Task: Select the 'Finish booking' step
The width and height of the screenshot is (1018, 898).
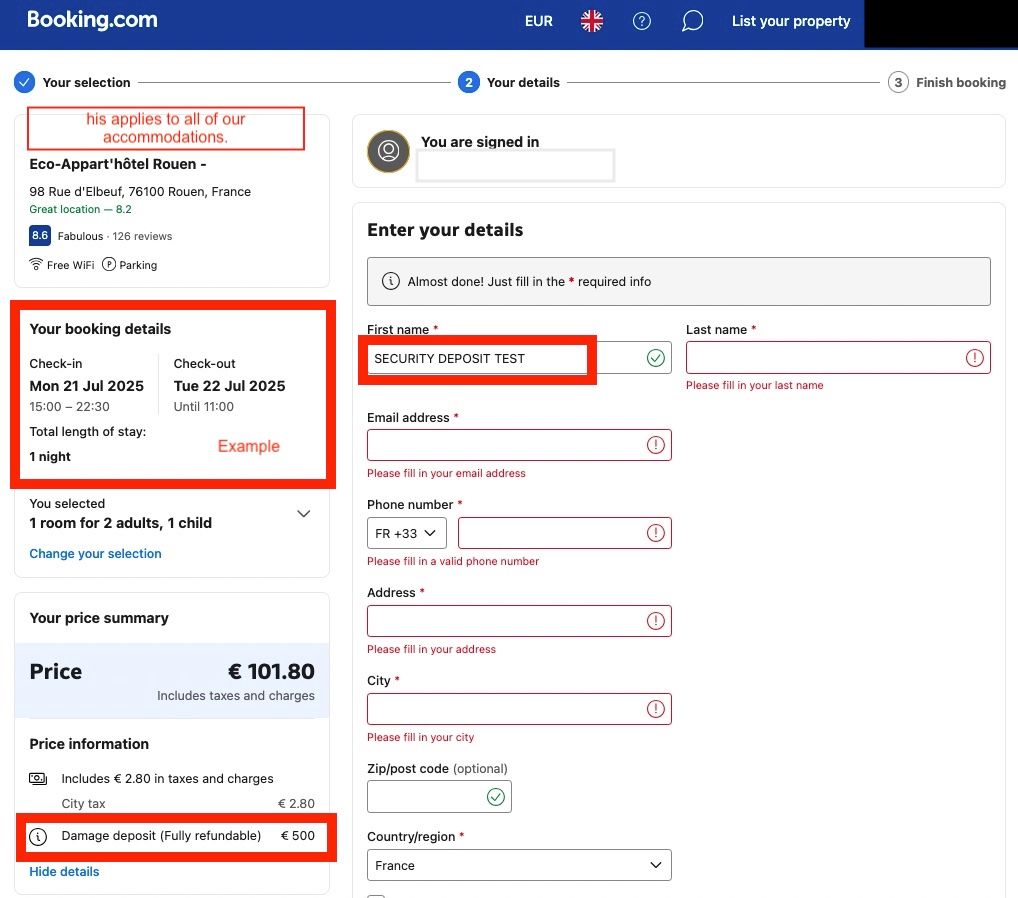Action: (x=960, y=82)
